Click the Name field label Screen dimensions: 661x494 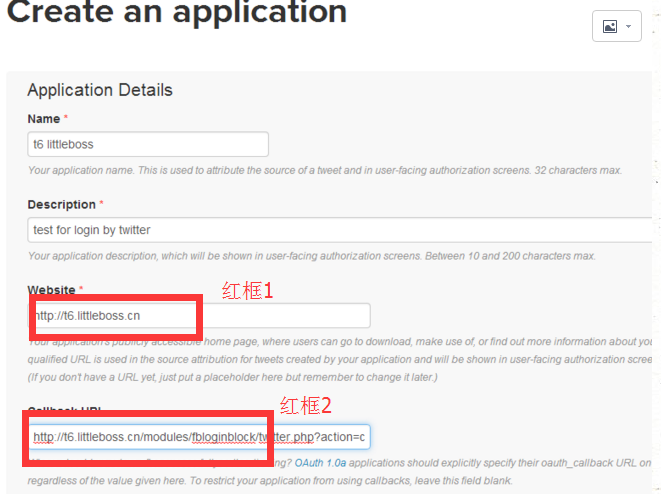pos(43,119)
